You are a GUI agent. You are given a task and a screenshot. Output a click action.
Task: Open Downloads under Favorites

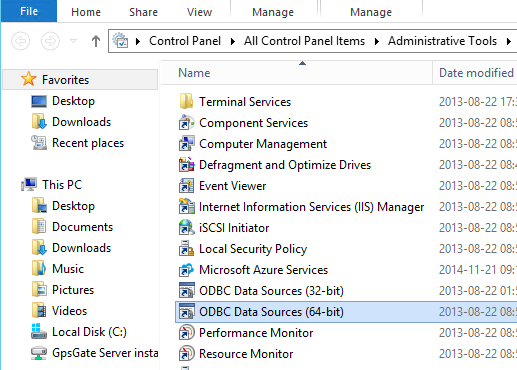81,122
